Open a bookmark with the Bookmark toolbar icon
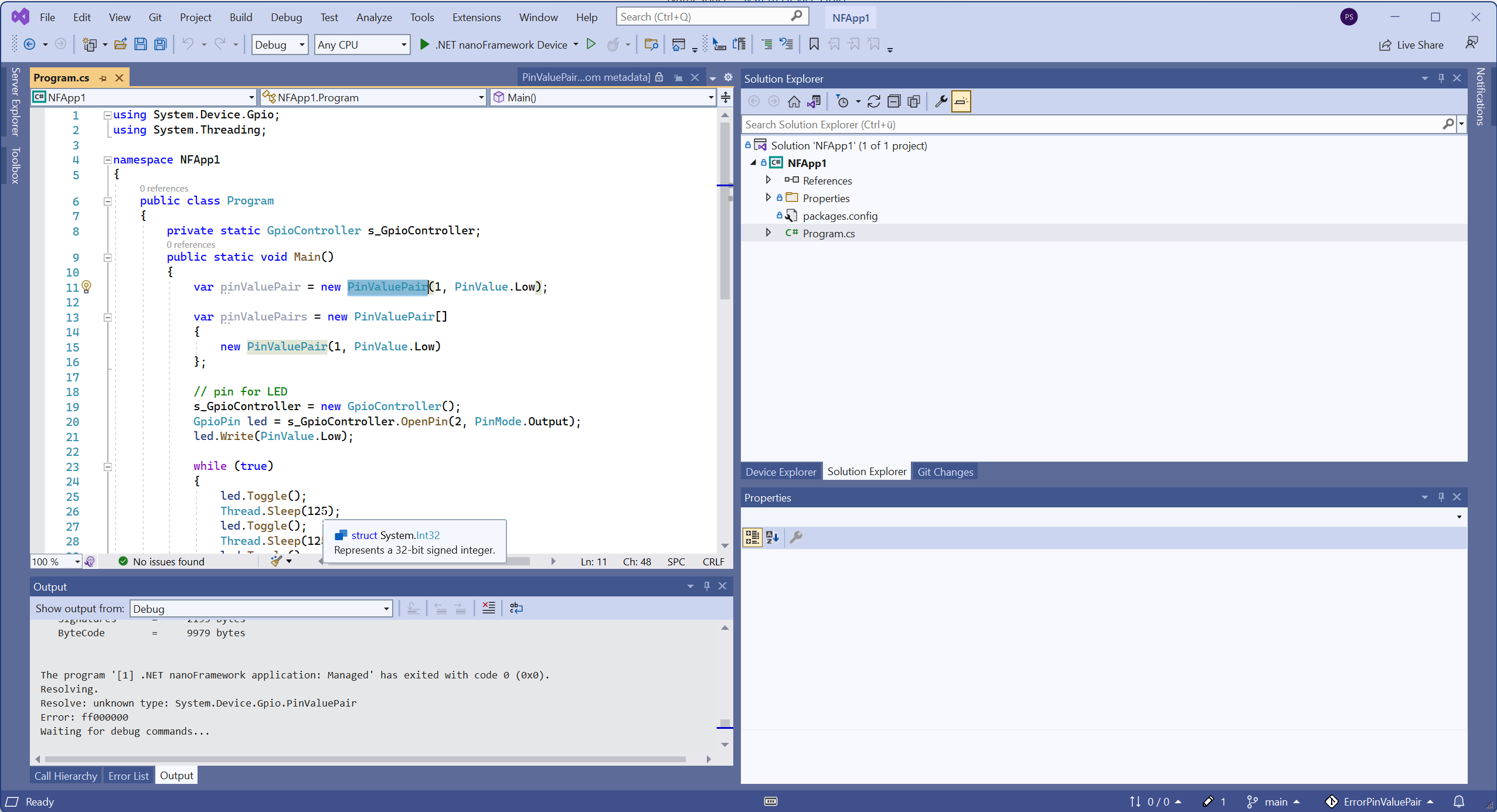The height and width of the screenshot is (812, 1497). (x=814, y=44)
